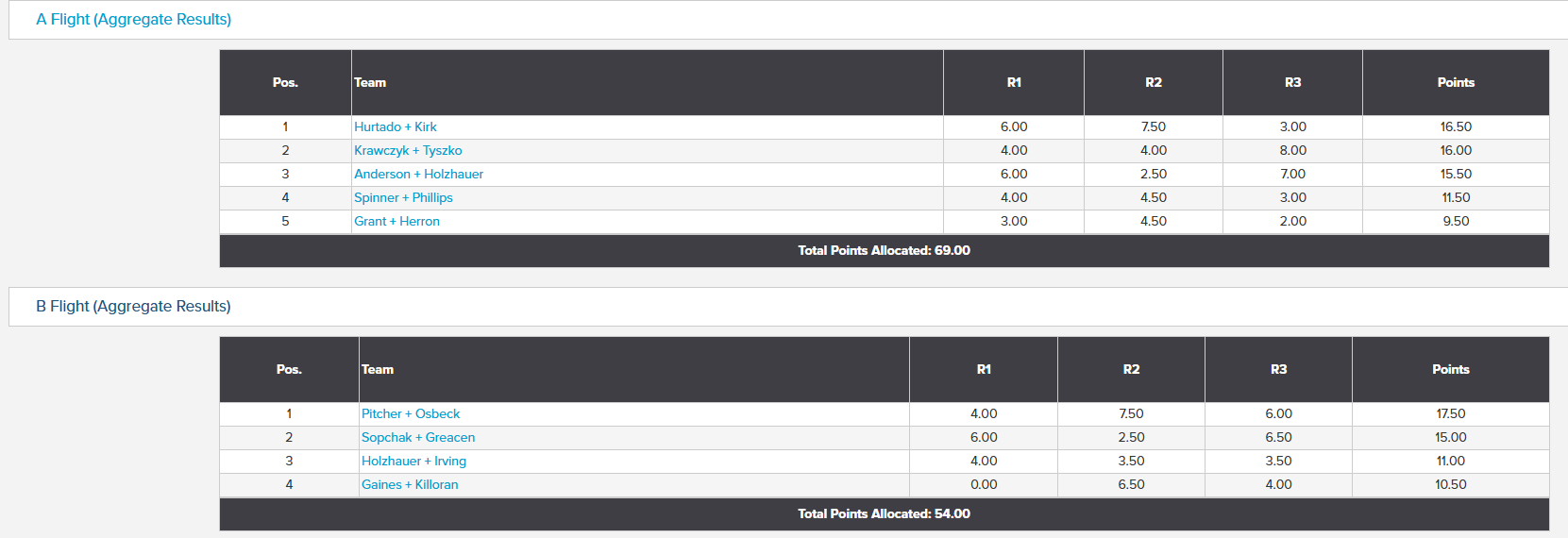Image resolution: width=1568 pixels, height=538 pixels.
Task: Click the B Flight R2 column header
Action: (1131, 369)
